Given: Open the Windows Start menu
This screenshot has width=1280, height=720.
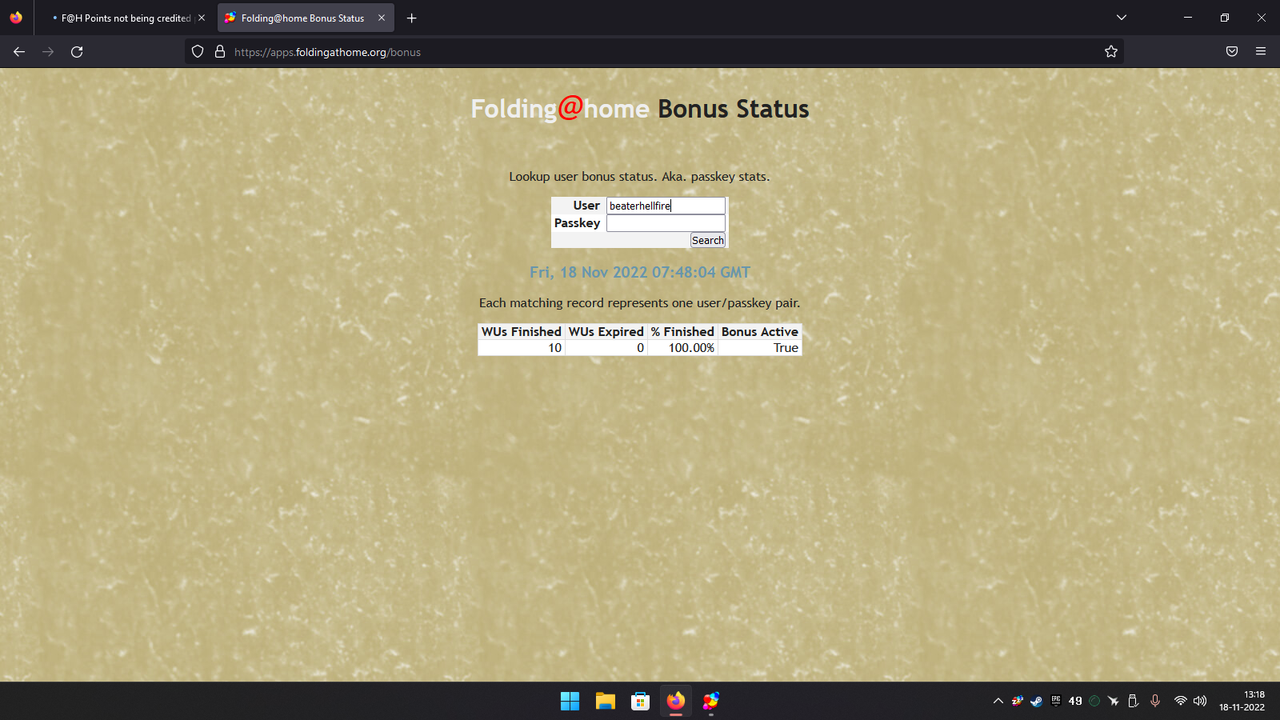Looking at the screenshot, I should click(x=570, y=701).
